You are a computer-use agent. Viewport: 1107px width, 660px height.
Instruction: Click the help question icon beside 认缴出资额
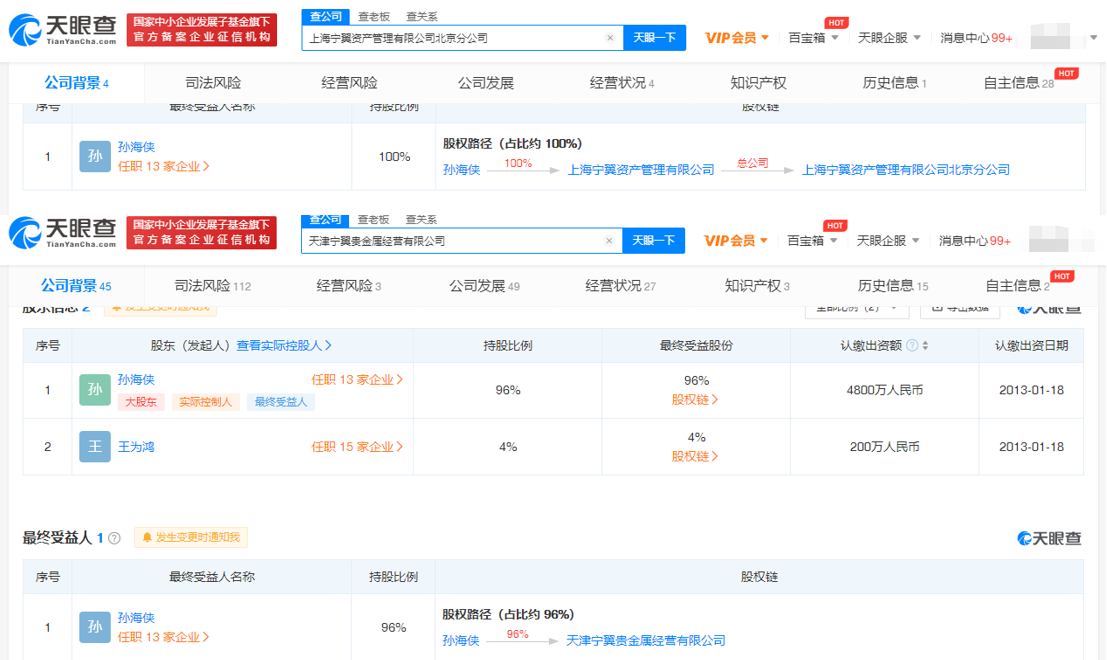pos(912,345)
